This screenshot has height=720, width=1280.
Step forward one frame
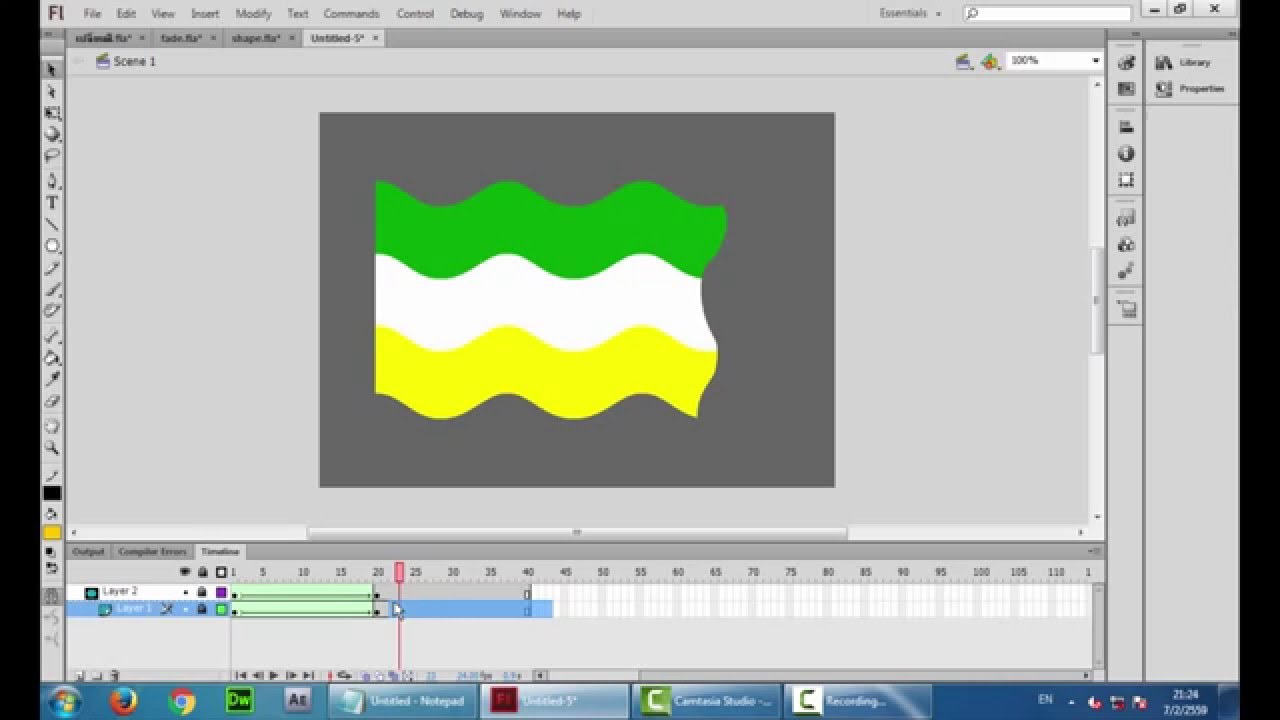point(290,676)
